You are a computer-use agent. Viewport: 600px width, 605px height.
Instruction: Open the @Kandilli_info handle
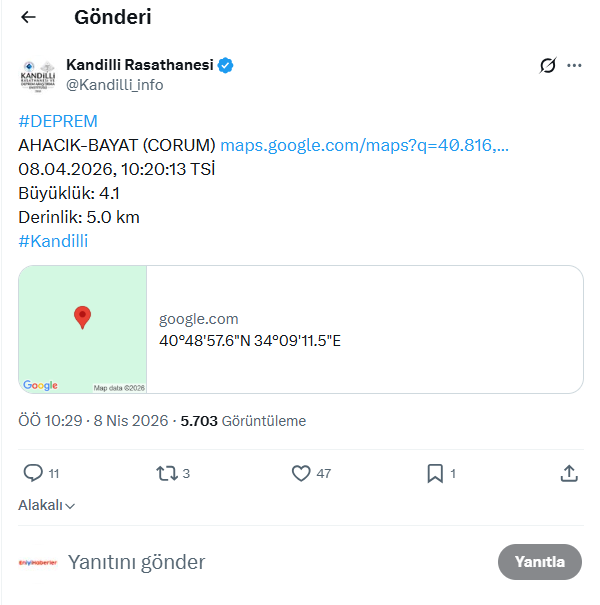tap(114, 86)
